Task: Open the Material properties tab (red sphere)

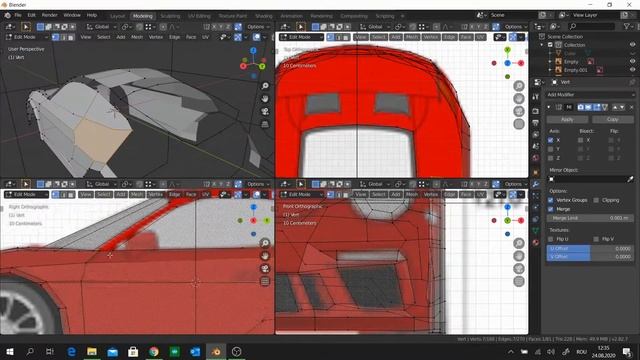Action: coord(536,242)
